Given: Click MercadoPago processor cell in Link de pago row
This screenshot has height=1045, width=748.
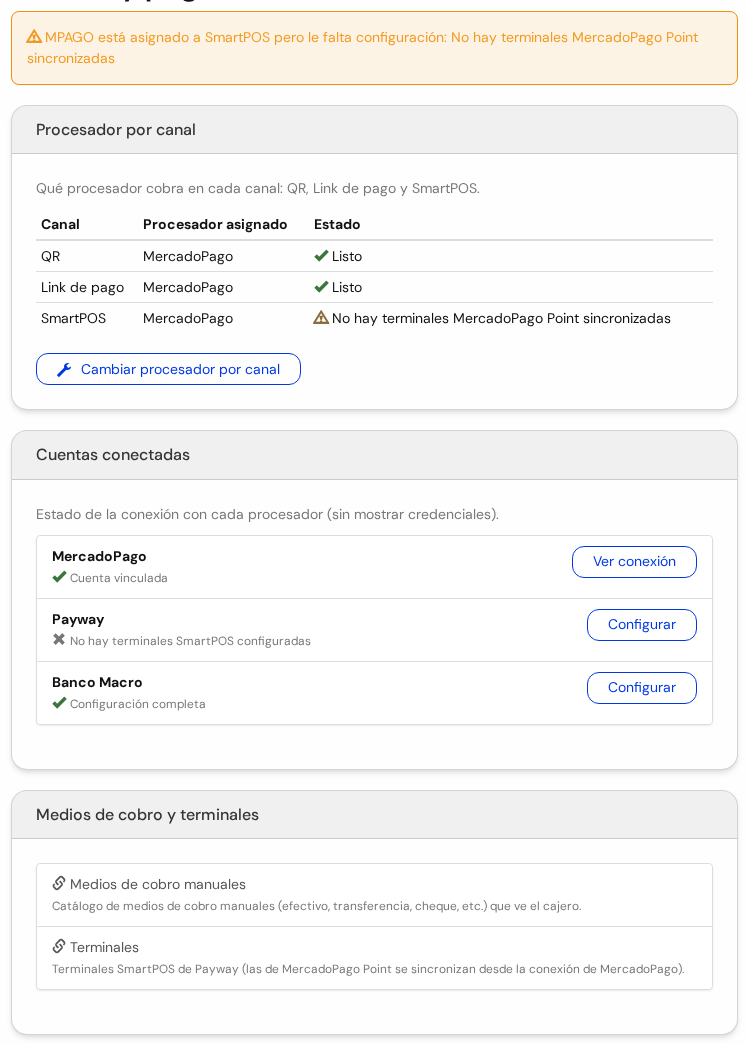Looking at the screenshot, I should 188,287.
